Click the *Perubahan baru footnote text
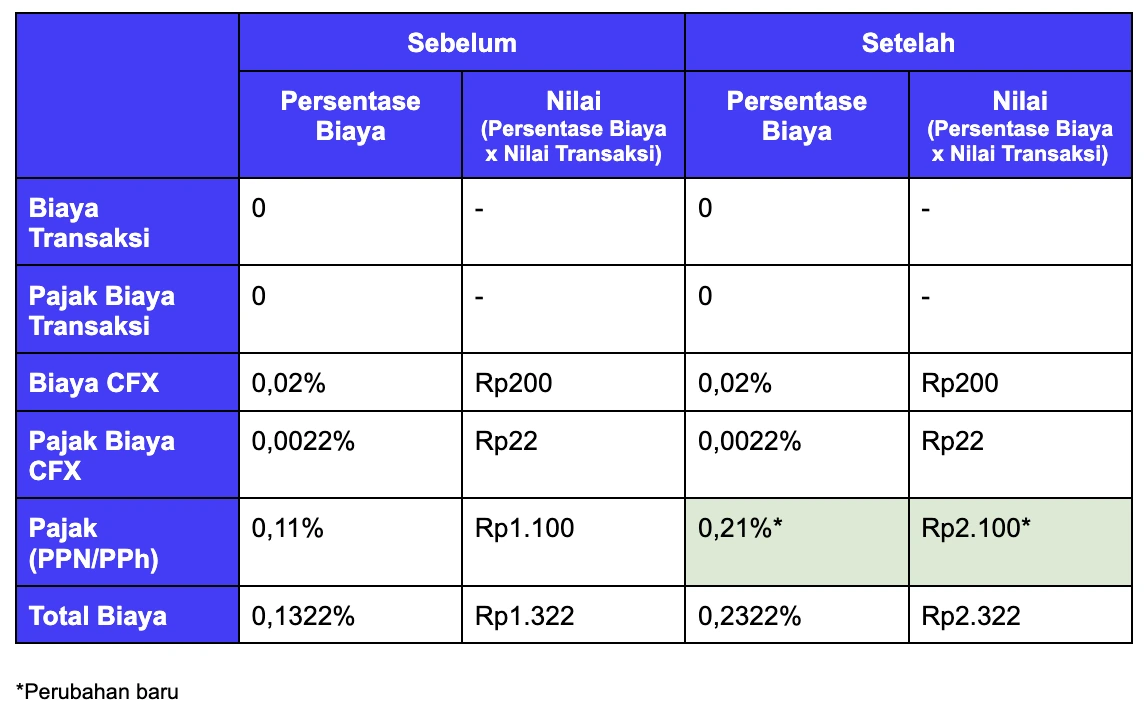The image size is (1148, 718). pyautogui.click(x=97, y=692)
